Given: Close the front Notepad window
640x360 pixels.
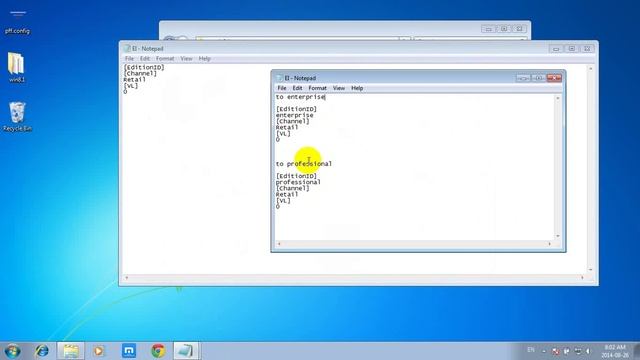Looking at the screenshot, I should coord(554,78).
